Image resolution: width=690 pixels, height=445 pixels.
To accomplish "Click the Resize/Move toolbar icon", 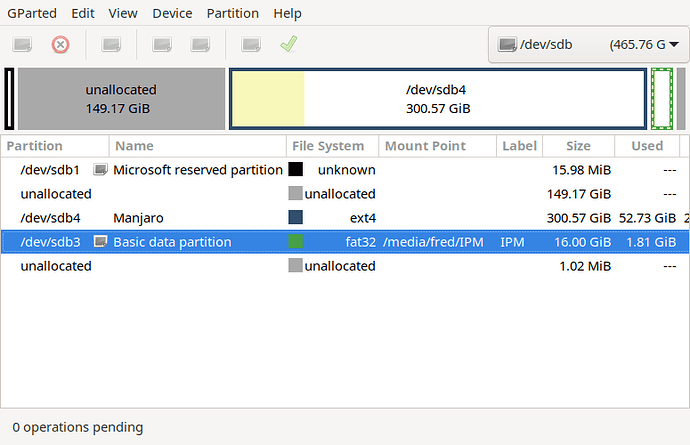I will pos(111,44).
